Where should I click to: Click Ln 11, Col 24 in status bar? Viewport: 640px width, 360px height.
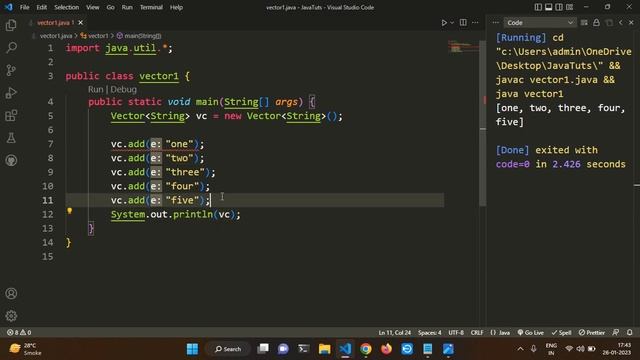click(x=395, y=333)
